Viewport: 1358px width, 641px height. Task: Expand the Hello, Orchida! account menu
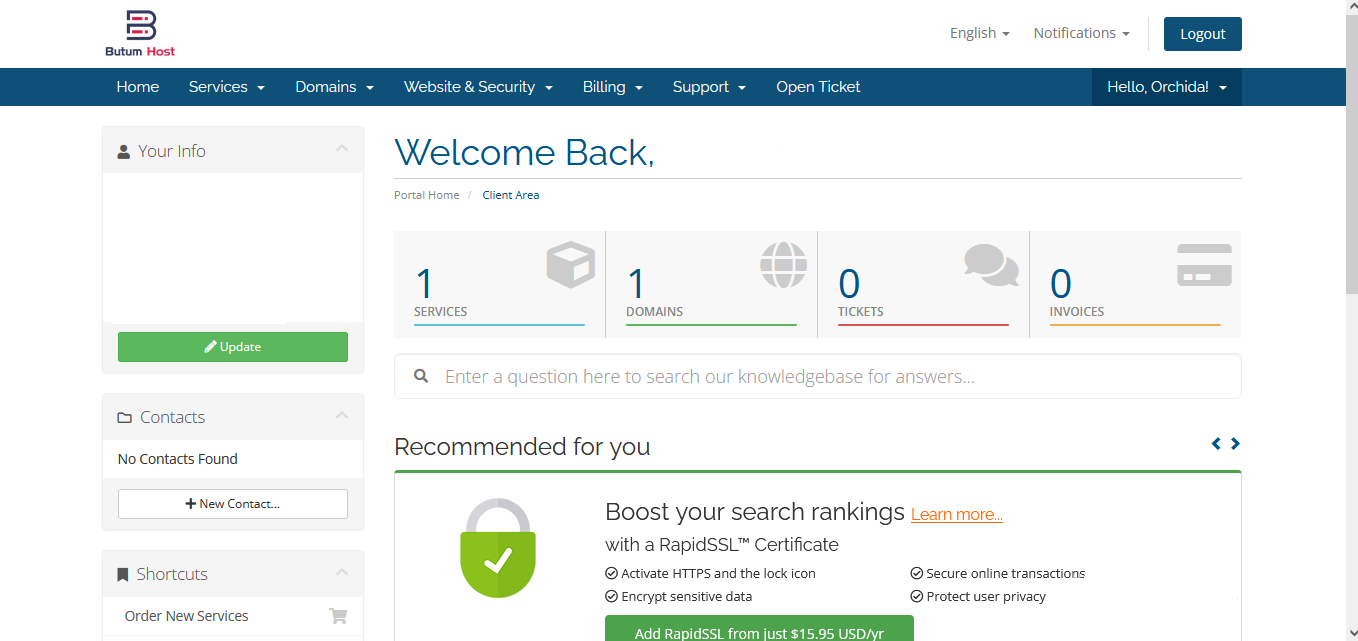pos(1166,87)
